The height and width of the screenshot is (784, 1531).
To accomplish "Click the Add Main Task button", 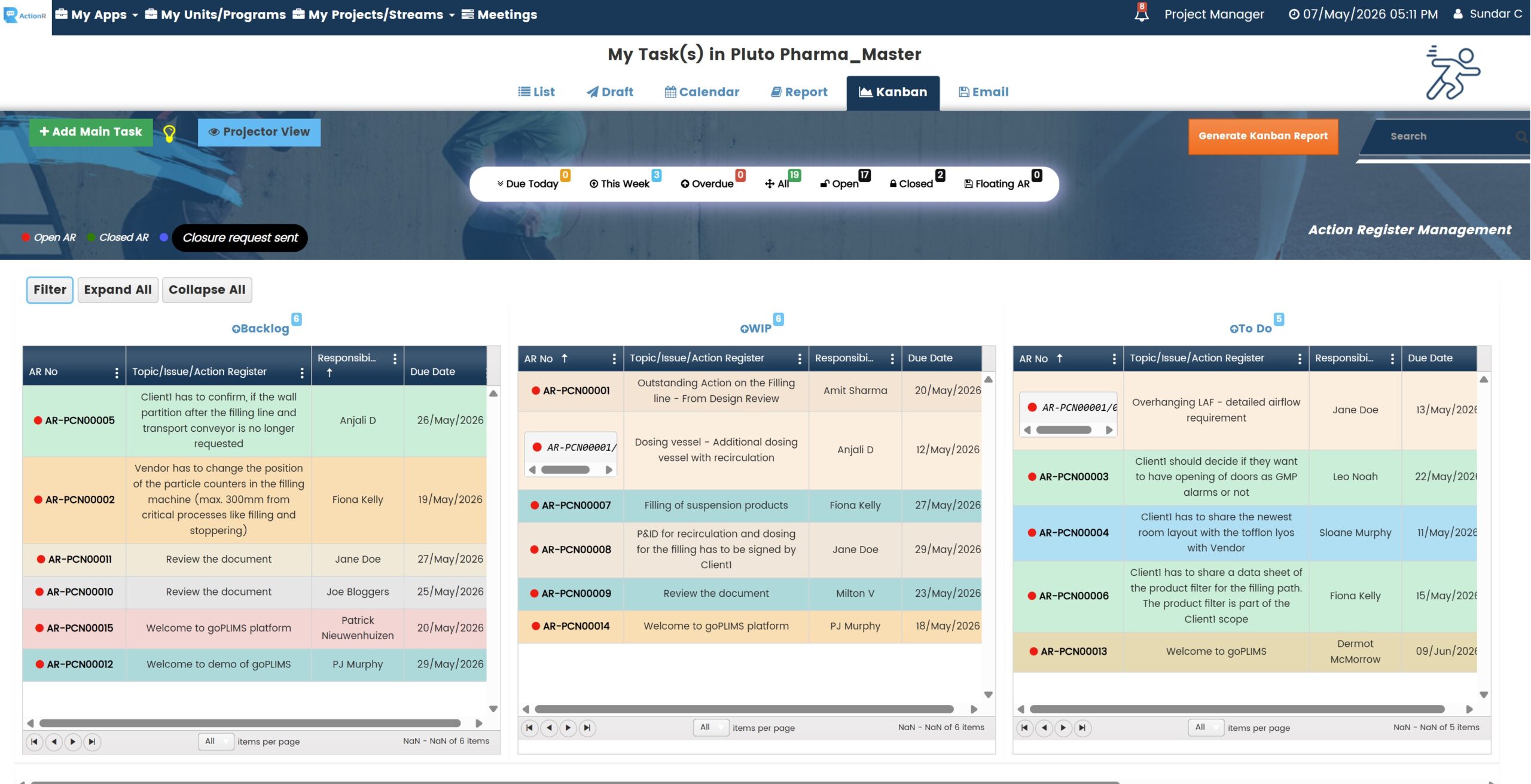I will [91, 132].
